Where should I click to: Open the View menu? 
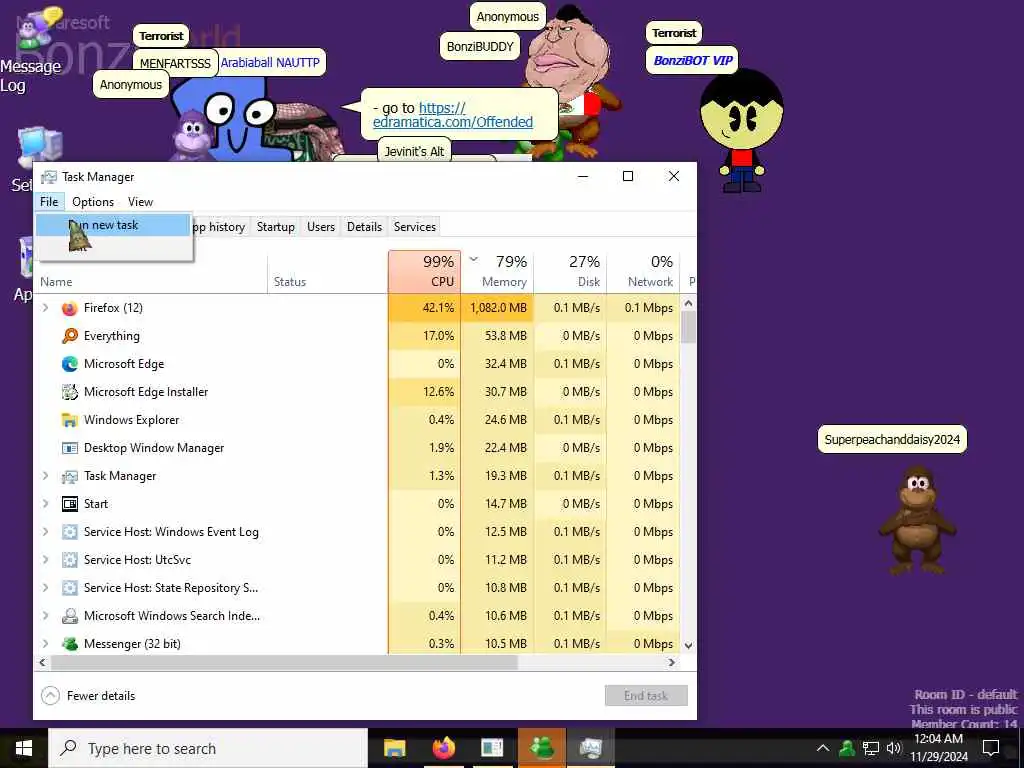(x=140, y=202)
